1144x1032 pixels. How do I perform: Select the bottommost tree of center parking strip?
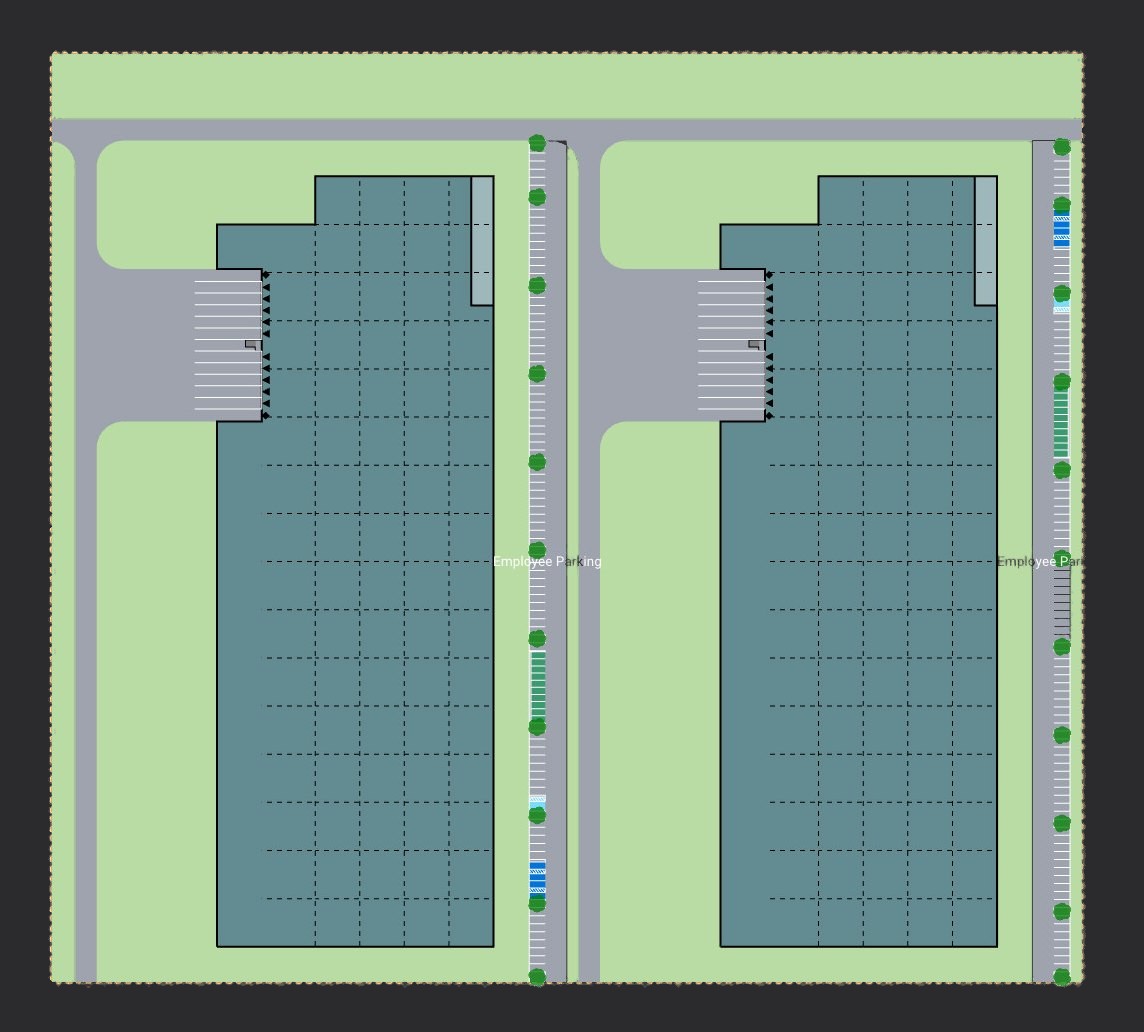click(537, 977)
